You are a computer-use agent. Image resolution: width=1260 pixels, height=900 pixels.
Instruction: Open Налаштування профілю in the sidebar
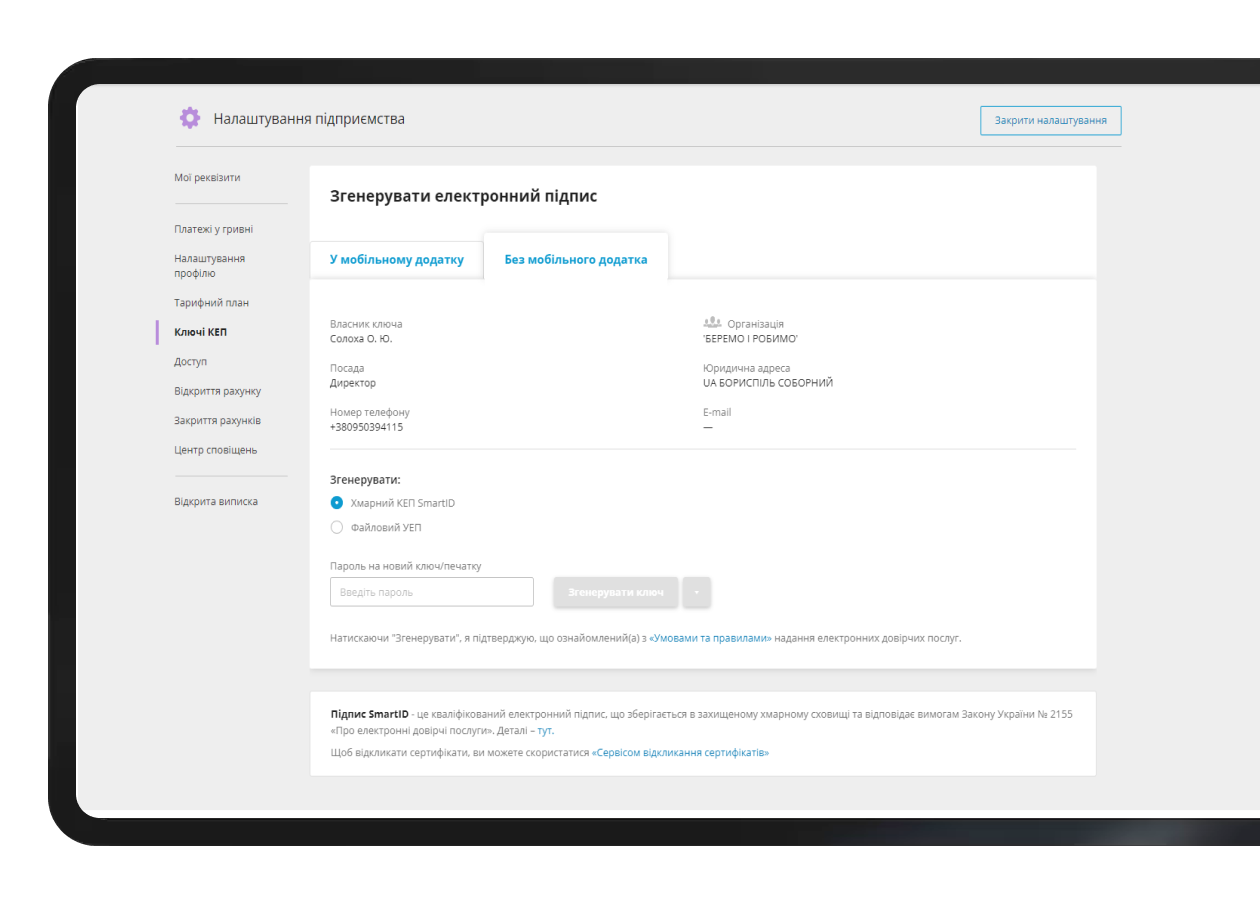click(209, 266)
